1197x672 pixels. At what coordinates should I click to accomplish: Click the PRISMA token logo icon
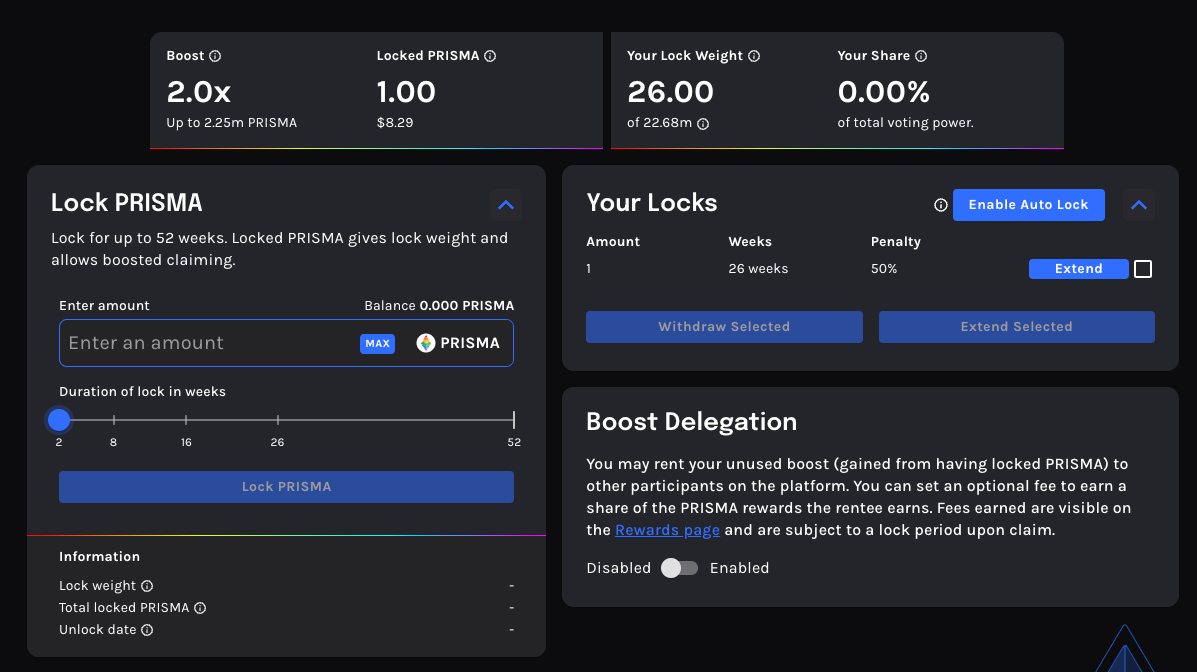pos(426,343)
